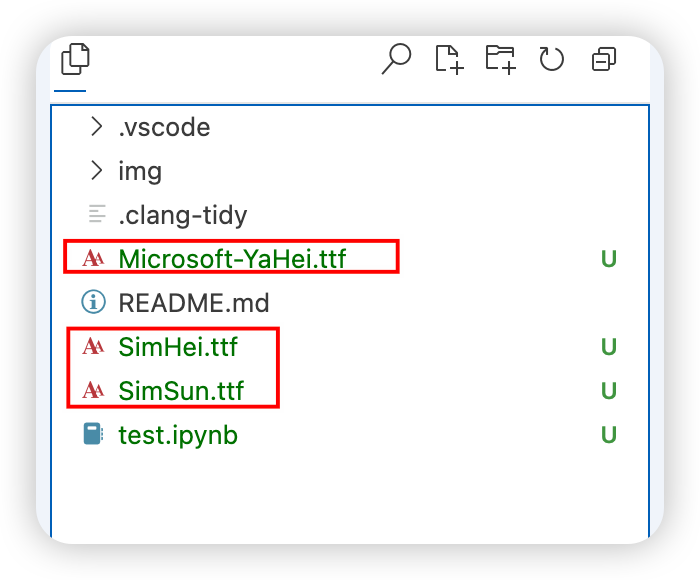The width and height of the screenshot is (700, 580).
Task: Click the README.md info icon
Action: (x=93, y=302)
